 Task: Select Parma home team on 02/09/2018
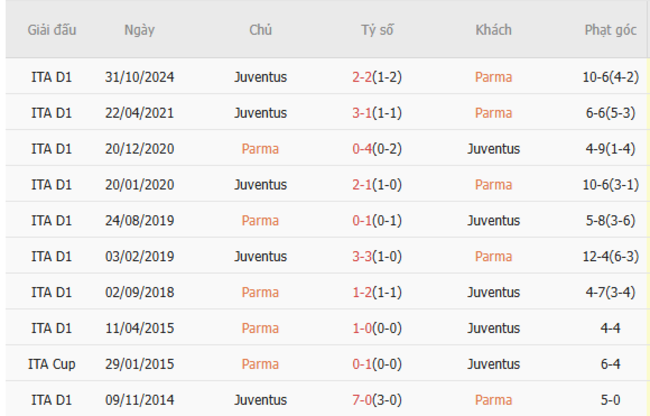click(260, 292)
